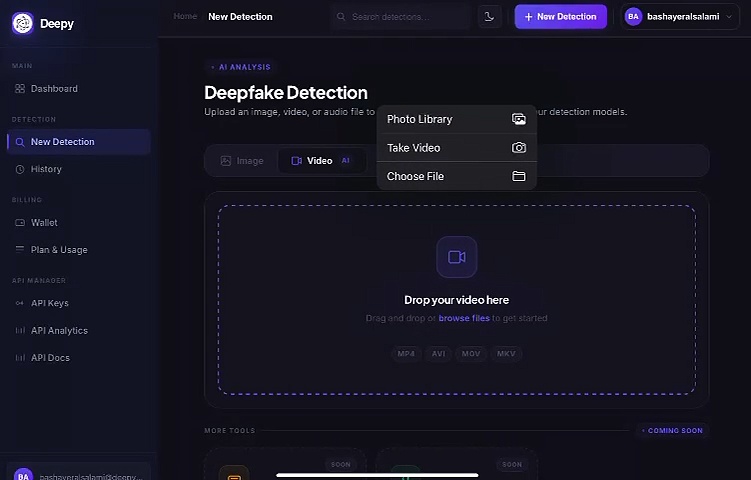Click the MKV format chip
Screen dimensions: 751x480
(506, 354)
